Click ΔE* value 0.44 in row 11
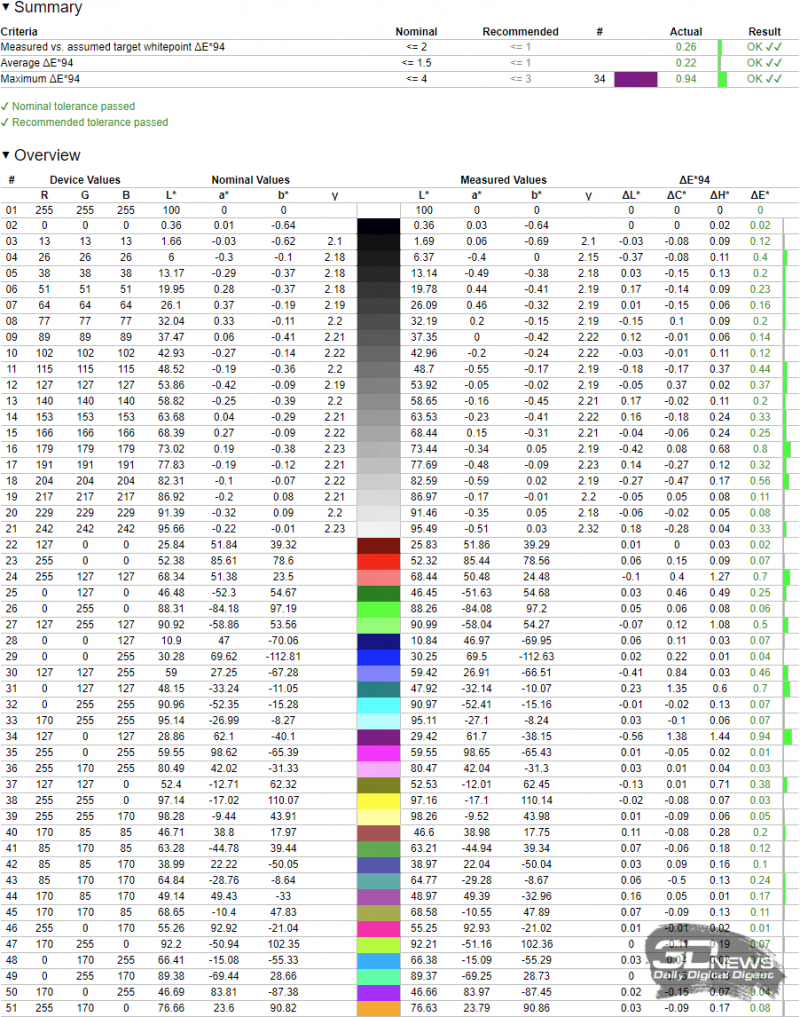Screen dimensions: 800x1017 tap(760, 370)
